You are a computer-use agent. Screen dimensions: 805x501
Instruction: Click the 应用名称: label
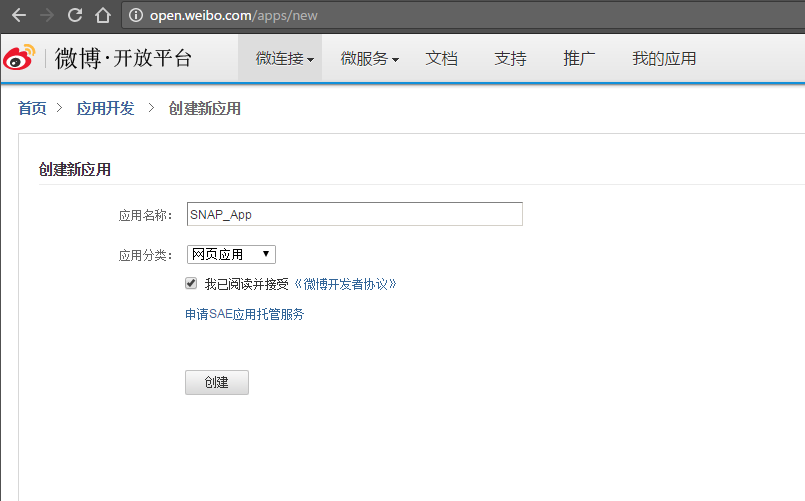[x=145, y=215]
